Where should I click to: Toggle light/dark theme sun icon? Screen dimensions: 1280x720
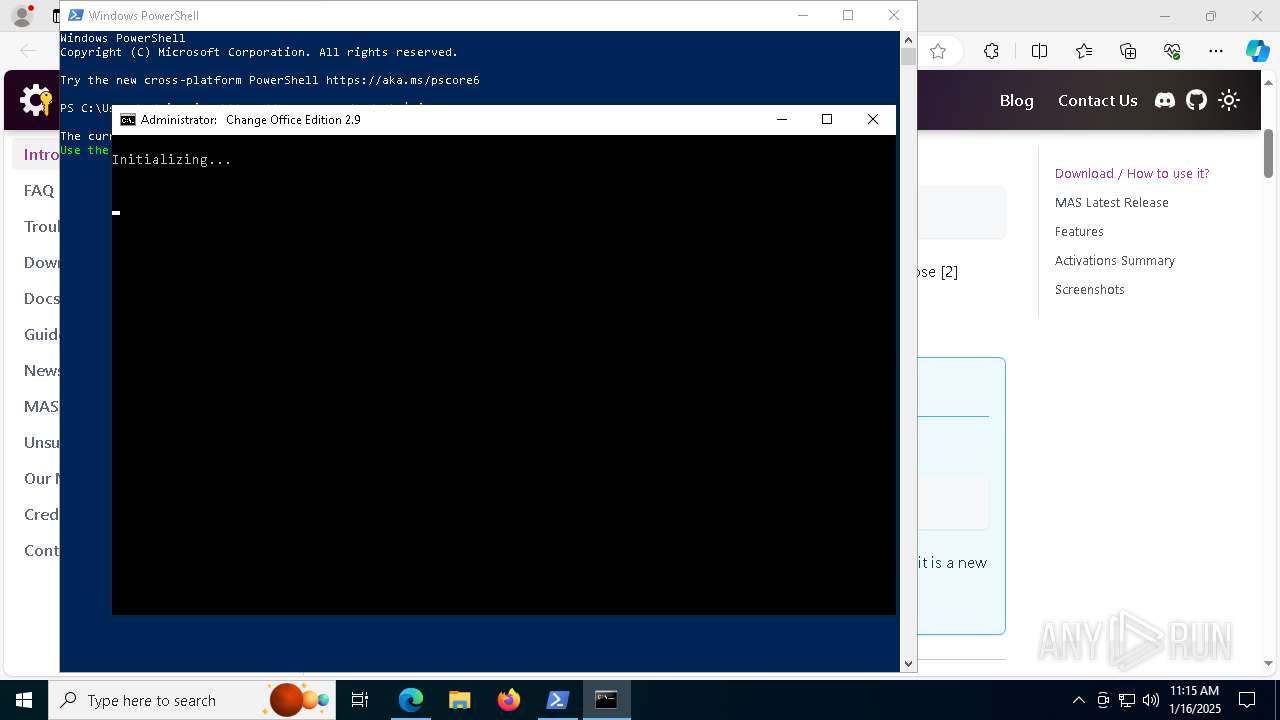(x=1229, y=100)
